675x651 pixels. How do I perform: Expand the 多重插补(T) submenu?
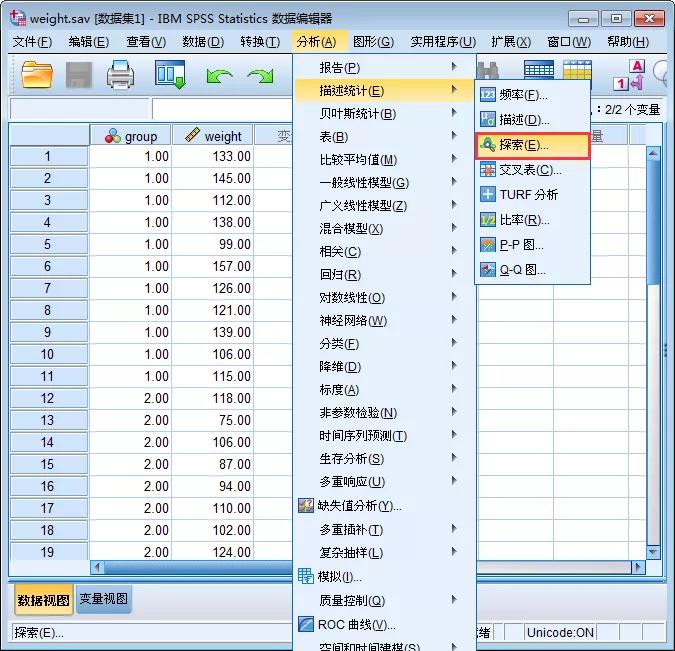point(384,530)
